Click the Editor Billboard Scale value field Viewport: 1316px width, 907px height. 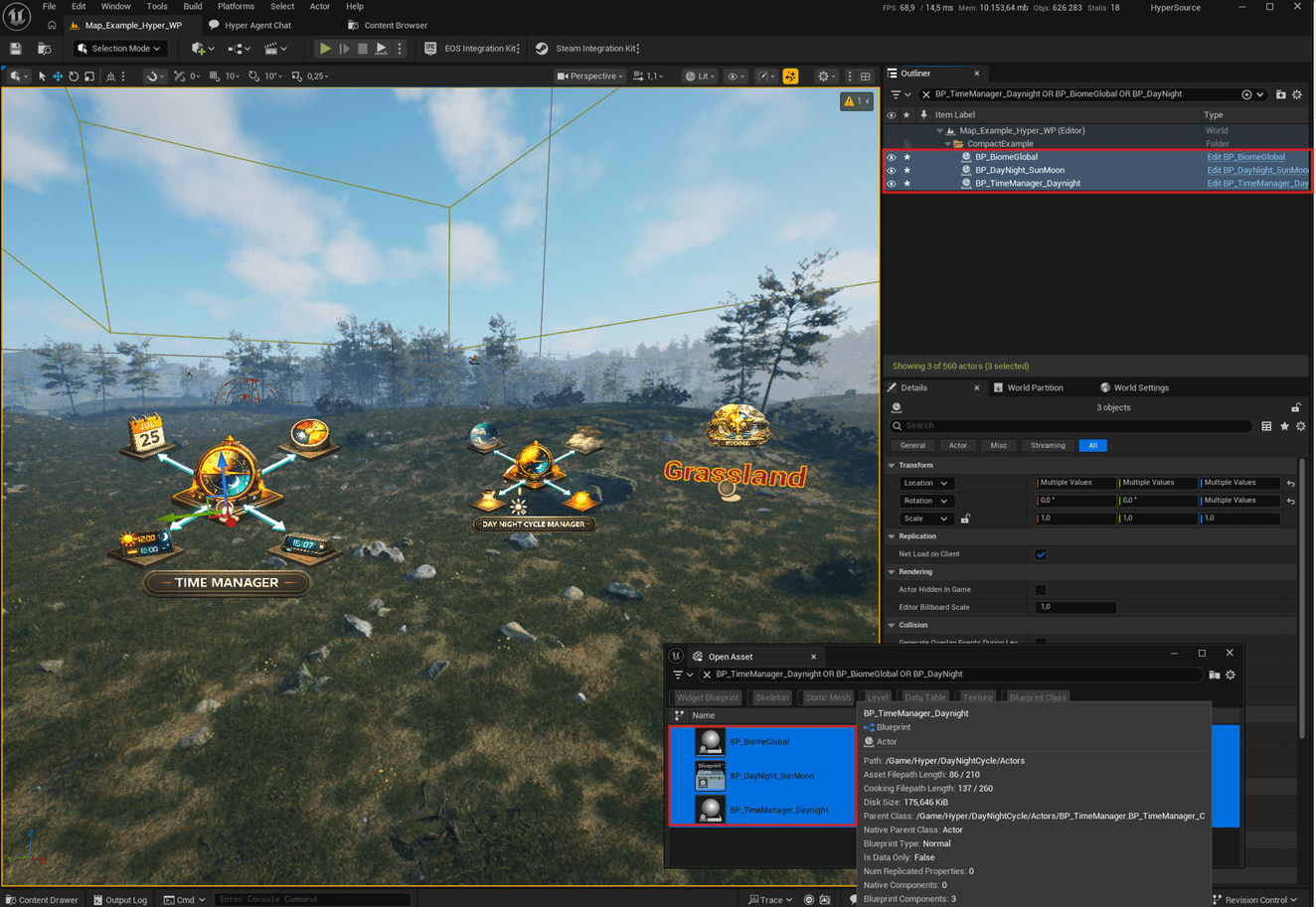pos(1075,607)
